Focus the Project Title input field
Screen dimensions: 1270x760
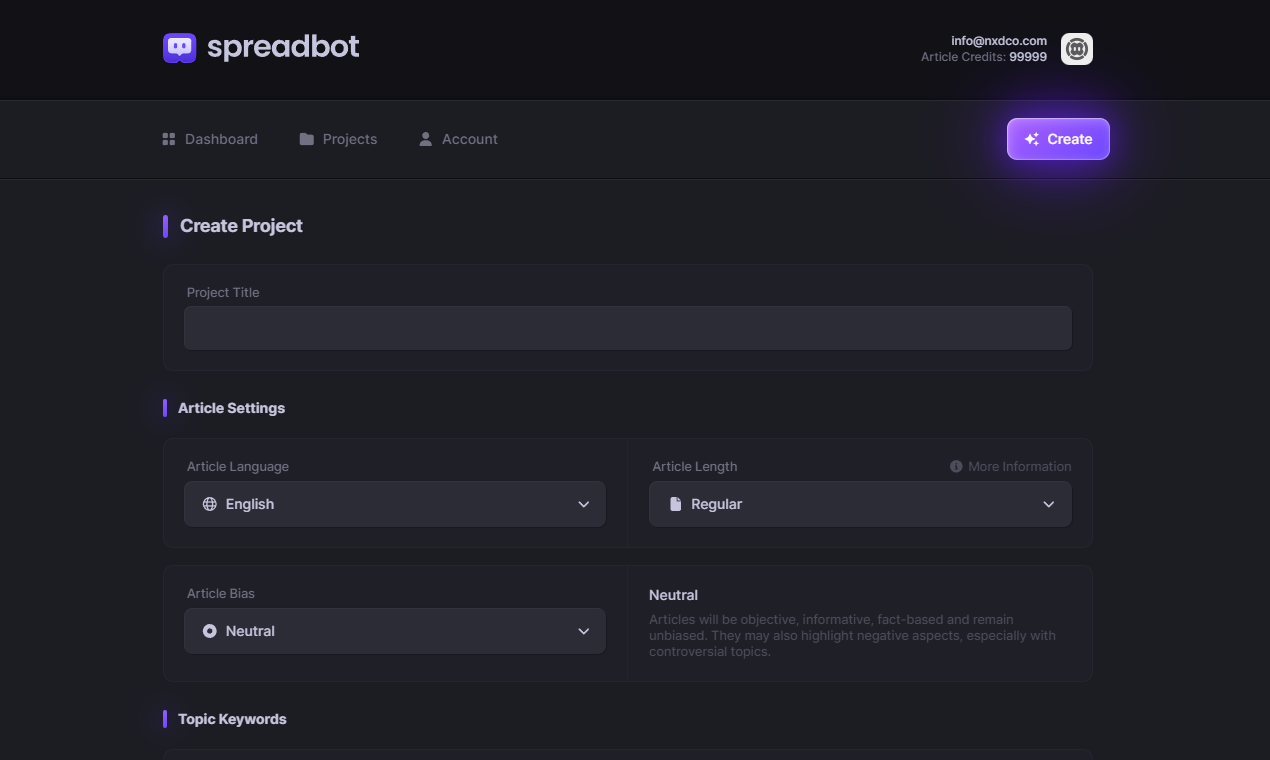pos(627,328)
